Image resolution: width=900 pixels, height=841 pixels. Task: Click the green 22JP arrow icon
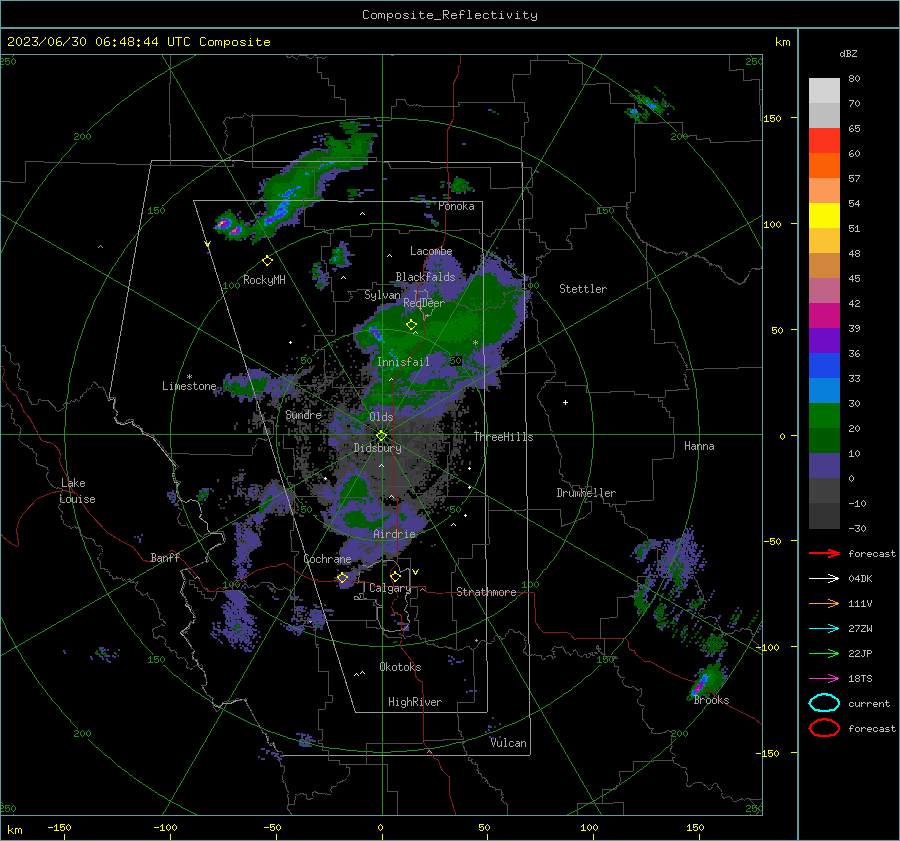coord(824,653)
